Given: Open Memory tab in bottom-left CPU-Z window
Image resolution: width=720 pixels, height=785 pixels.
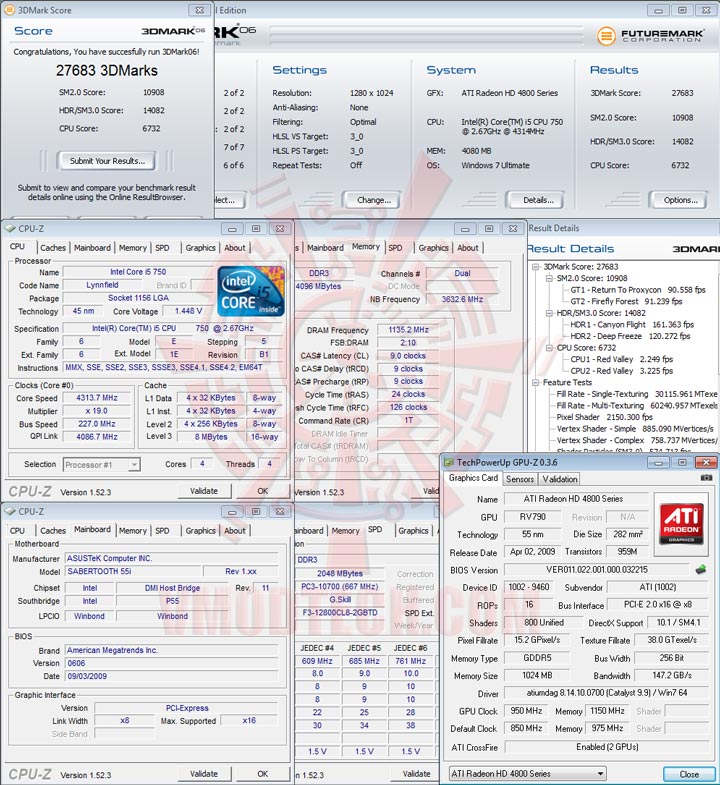Looking at the screenshot, I should coord(133,531).
